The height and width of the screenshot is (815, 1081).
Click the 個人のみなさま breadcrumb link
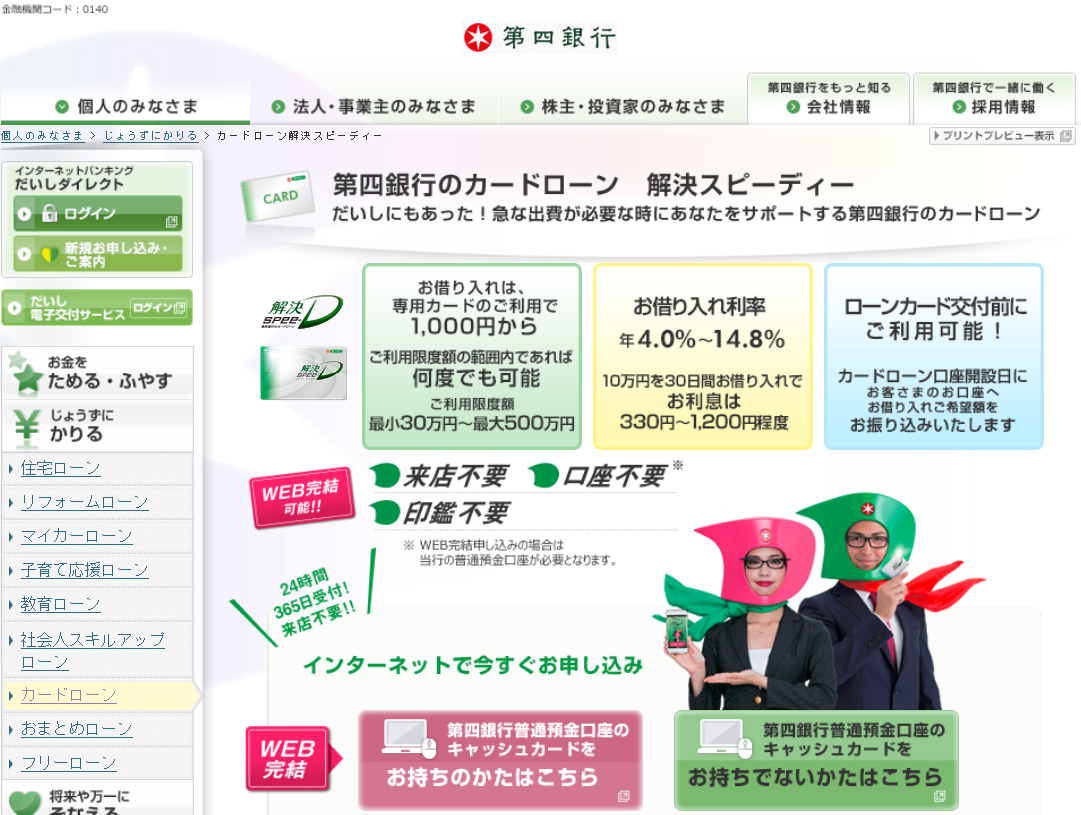42,136
